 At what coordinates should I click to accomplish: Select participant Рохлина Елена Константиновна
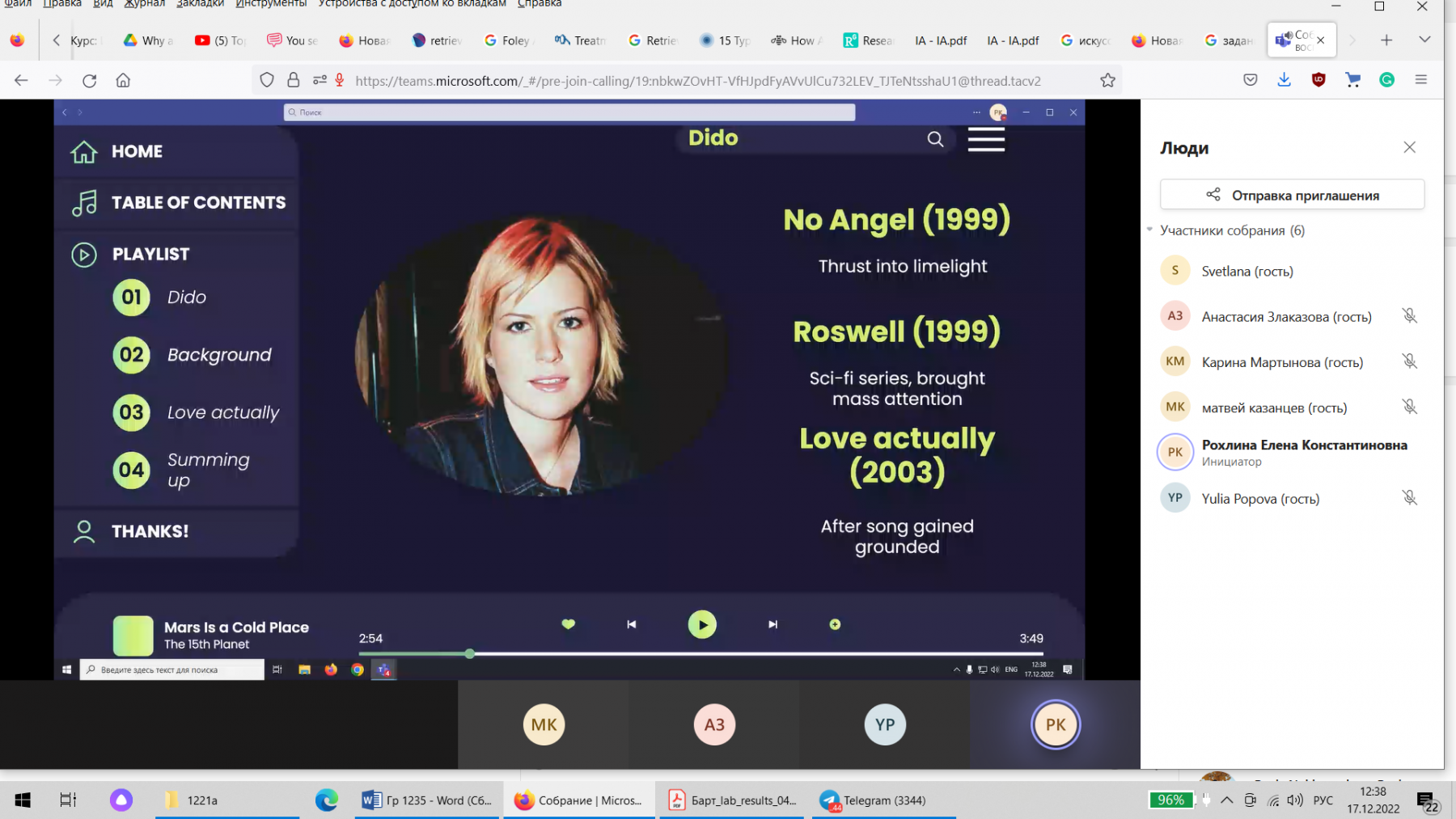click(x=1292, y=452)
